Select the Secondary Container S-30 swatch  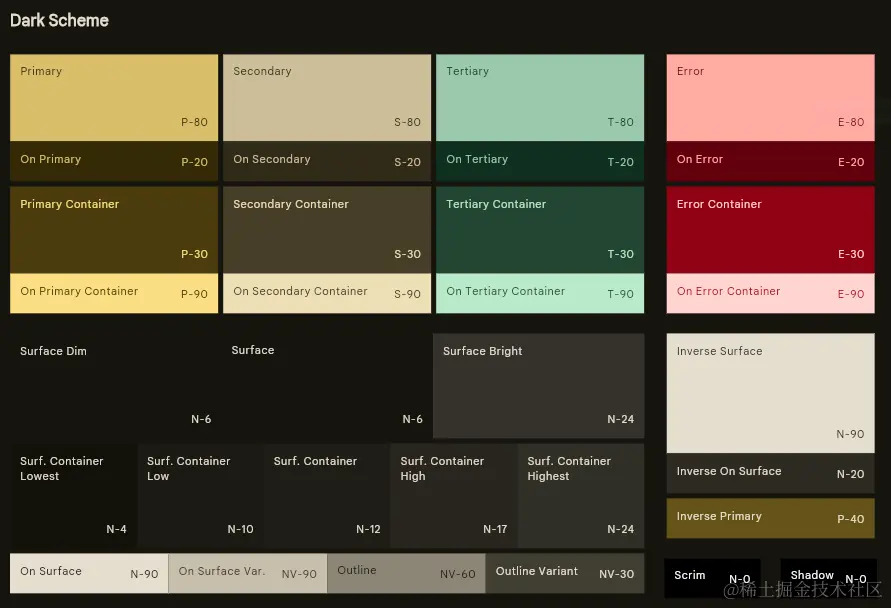[327, 230]
